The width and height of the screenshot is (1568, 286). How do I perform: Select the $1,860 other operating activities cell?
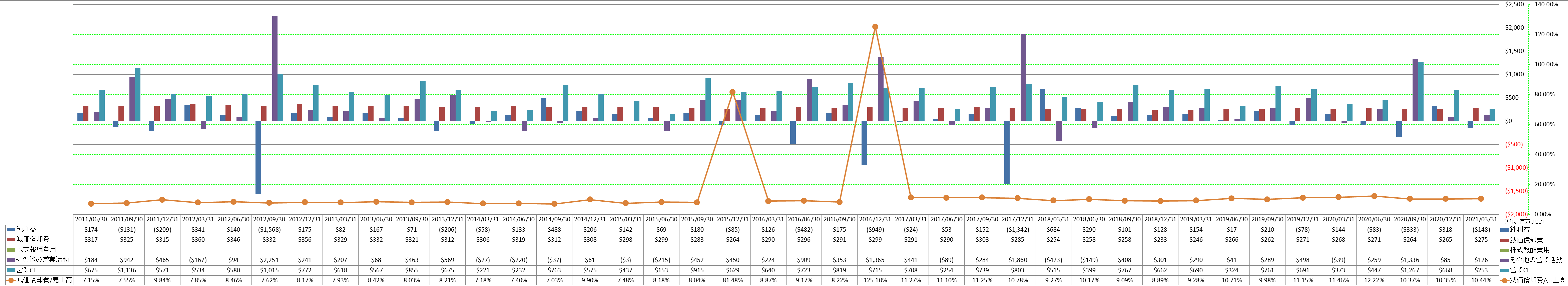(x=1017, y=260)
